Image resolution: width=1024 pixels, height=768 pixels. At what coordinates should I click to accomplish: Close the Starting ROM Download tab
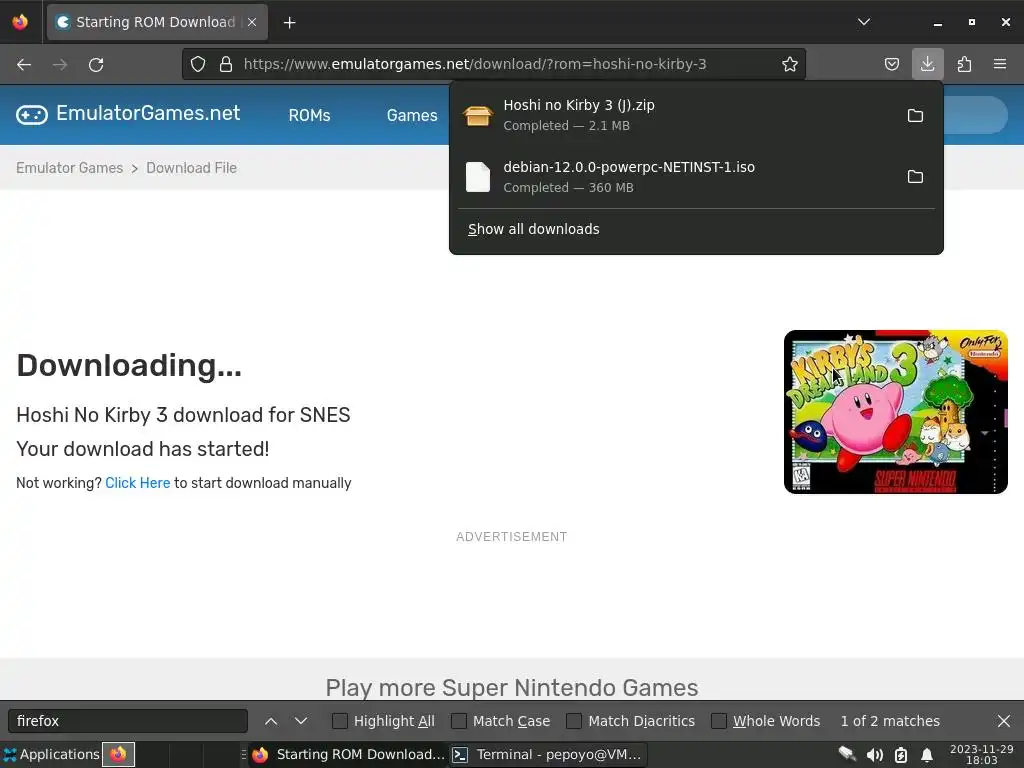[252, 22]
